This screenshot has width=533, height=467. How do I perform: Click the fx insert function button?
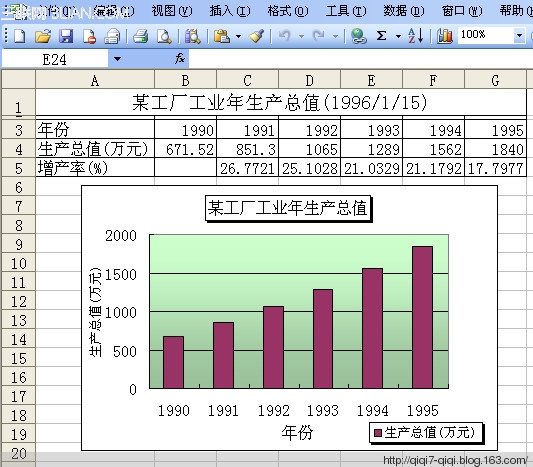[x=180, y=59]
